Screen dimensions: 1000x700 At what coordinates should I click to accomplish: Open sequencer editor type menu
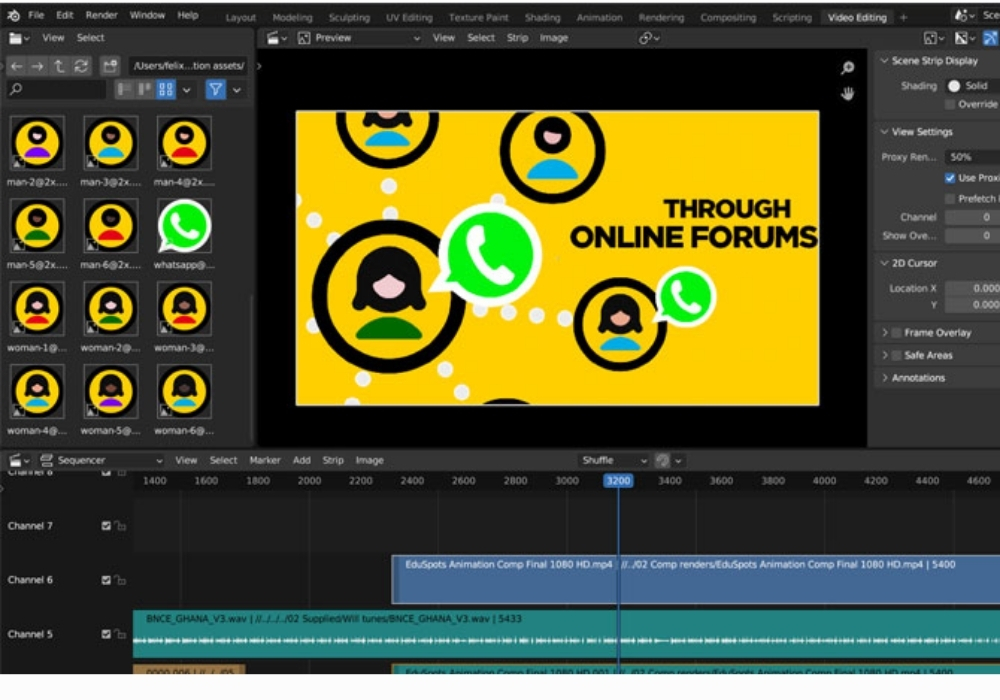click(18, 460)
